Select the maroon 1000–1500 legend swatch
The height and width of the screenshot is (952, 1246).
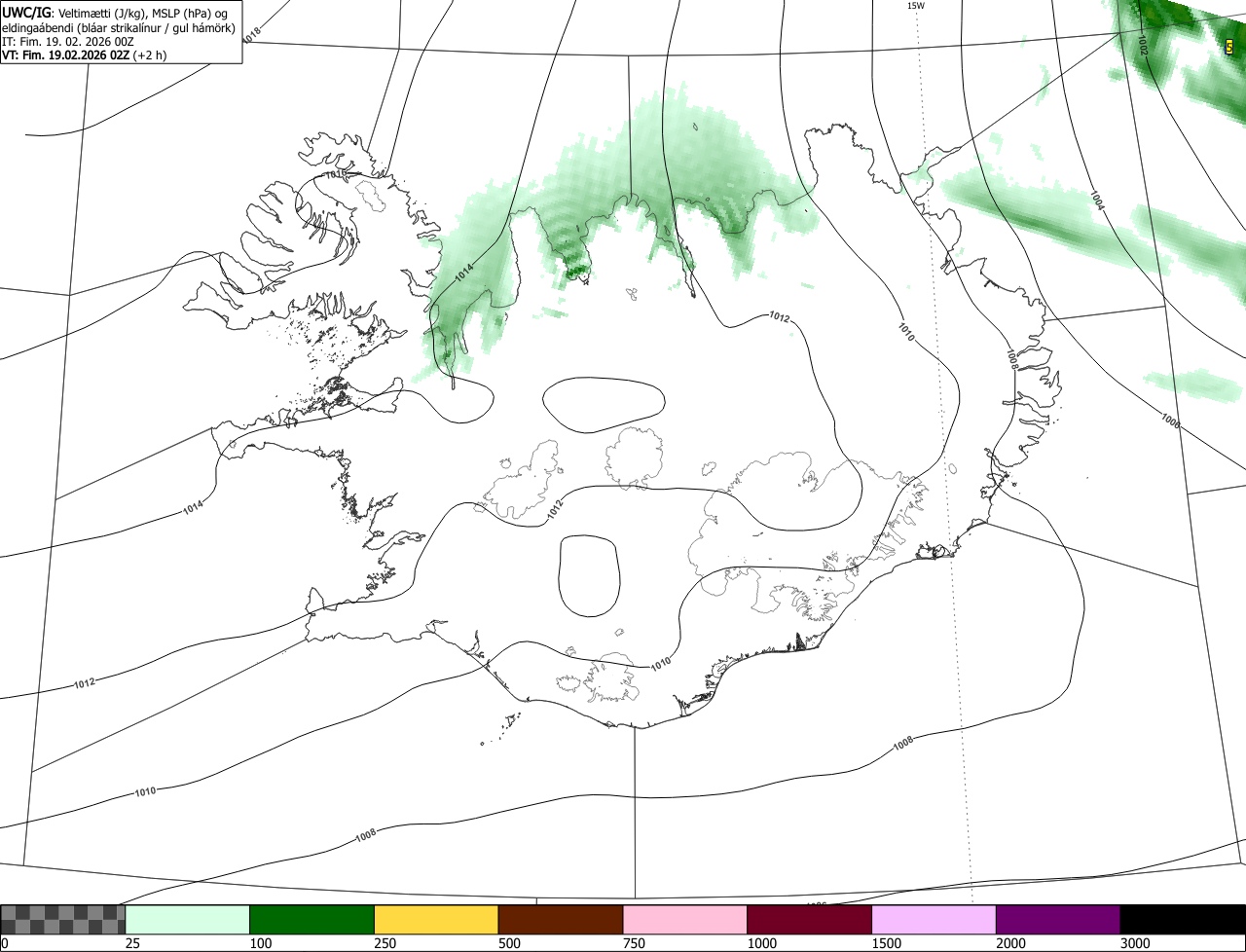pos(810,920)
